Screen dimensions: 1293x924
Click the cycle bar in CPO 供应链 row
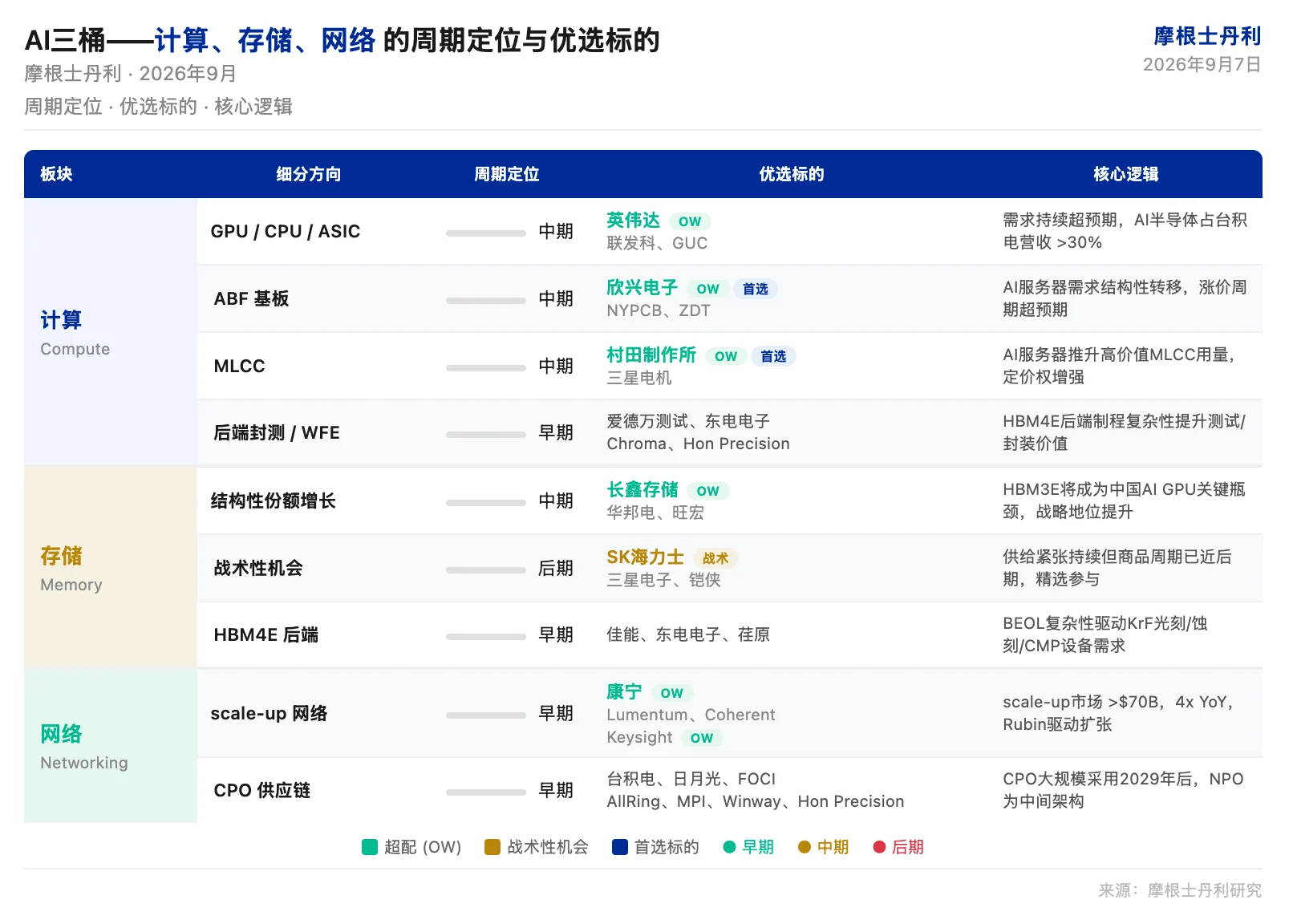[x=486, y=792]
